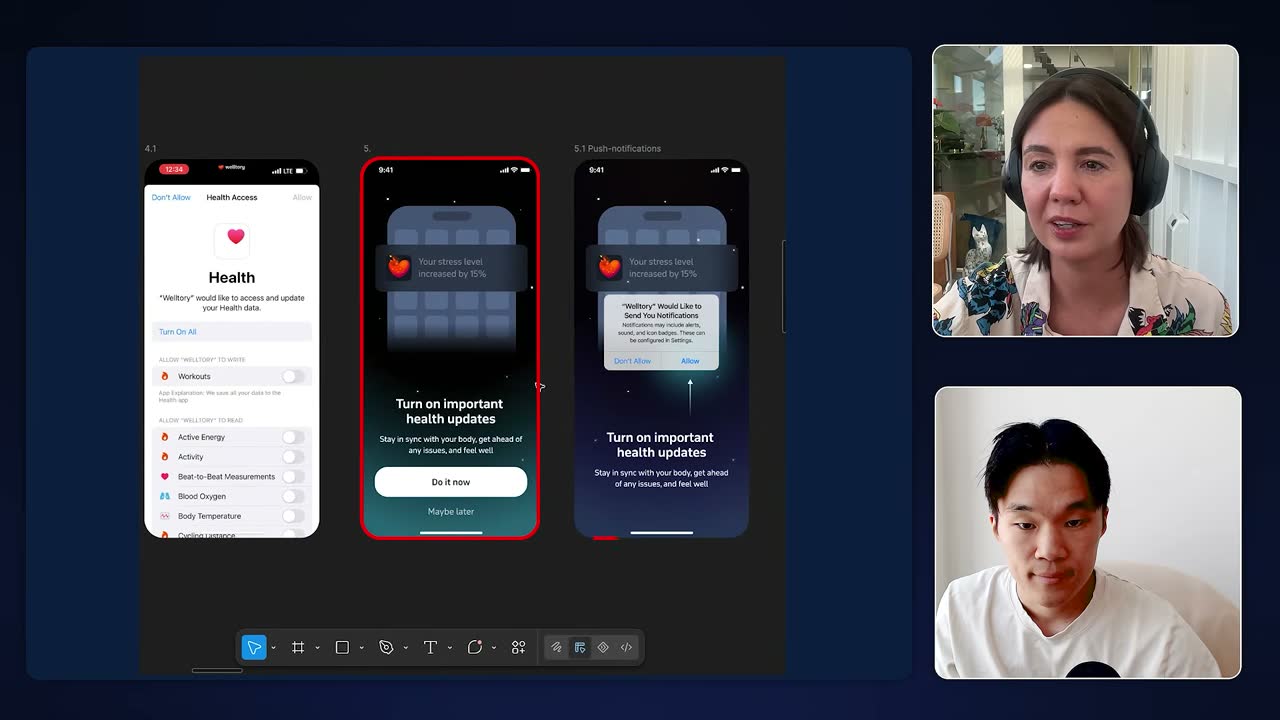Click the stress level notification banner in frame 5
This screenshot has width=1280, height=720.
tap(451, 268)
